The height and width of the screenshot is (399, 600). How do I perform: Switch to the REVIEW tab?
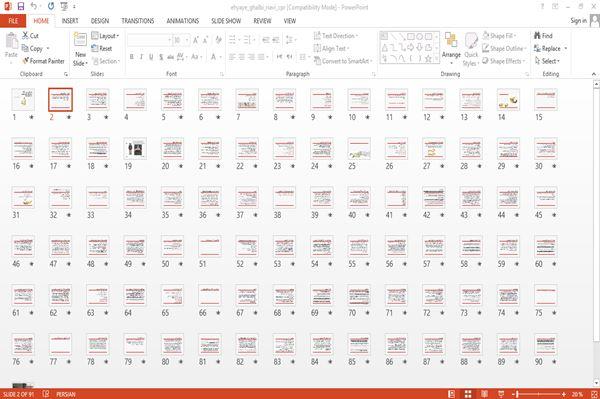[x=262, y=21]
